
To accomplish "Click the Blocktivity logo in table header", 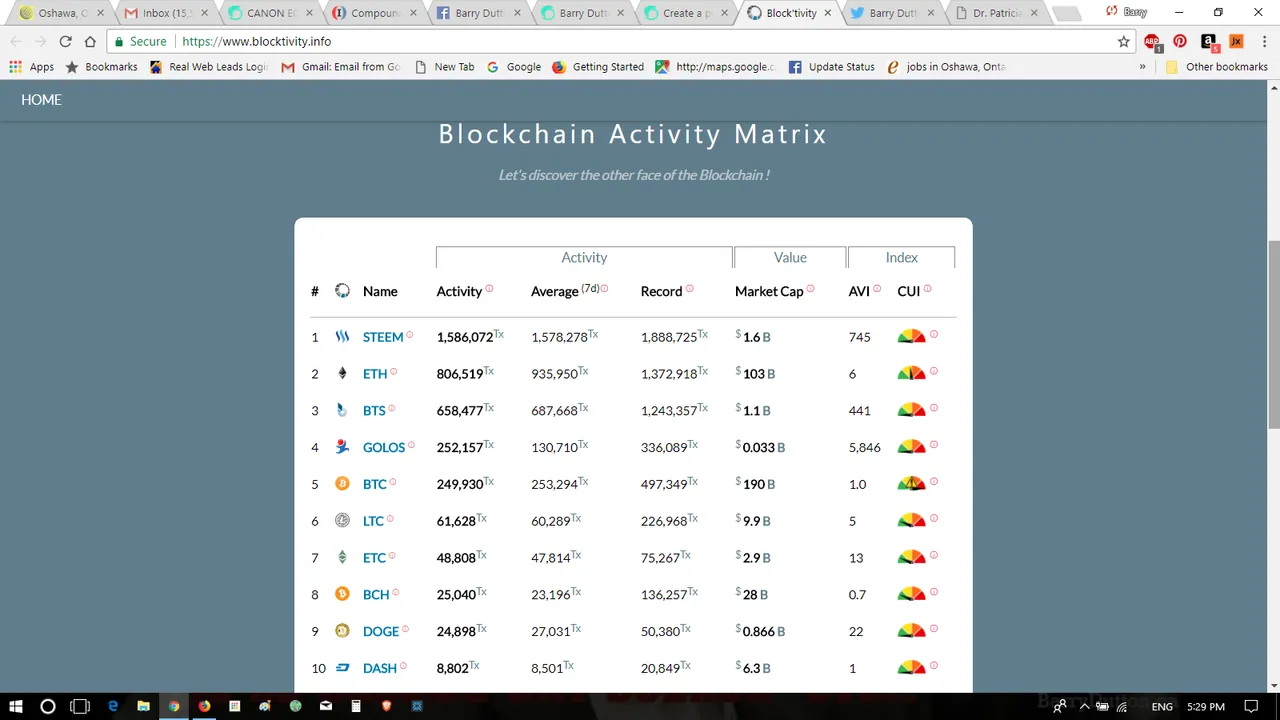I will point(342,291).
